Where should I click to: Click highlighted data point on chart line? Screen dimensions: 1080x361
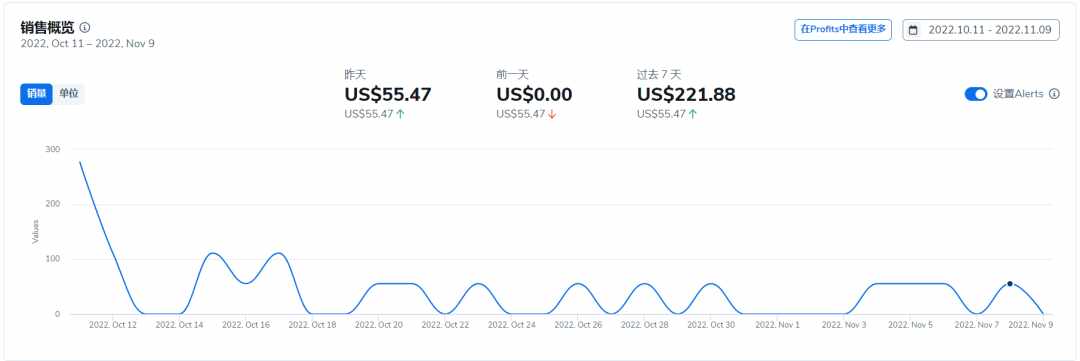click(1010, 283)
